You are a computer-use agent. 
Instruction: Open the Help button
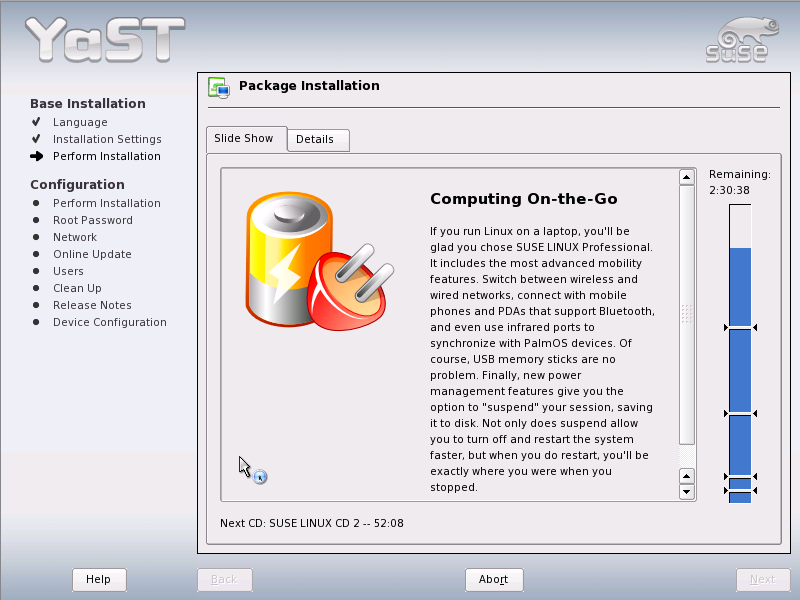coord(99,580)
